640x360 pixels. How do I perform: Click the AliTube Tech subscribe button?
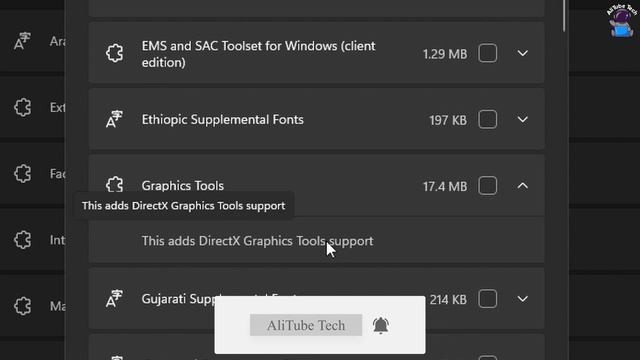pos(306,325)
